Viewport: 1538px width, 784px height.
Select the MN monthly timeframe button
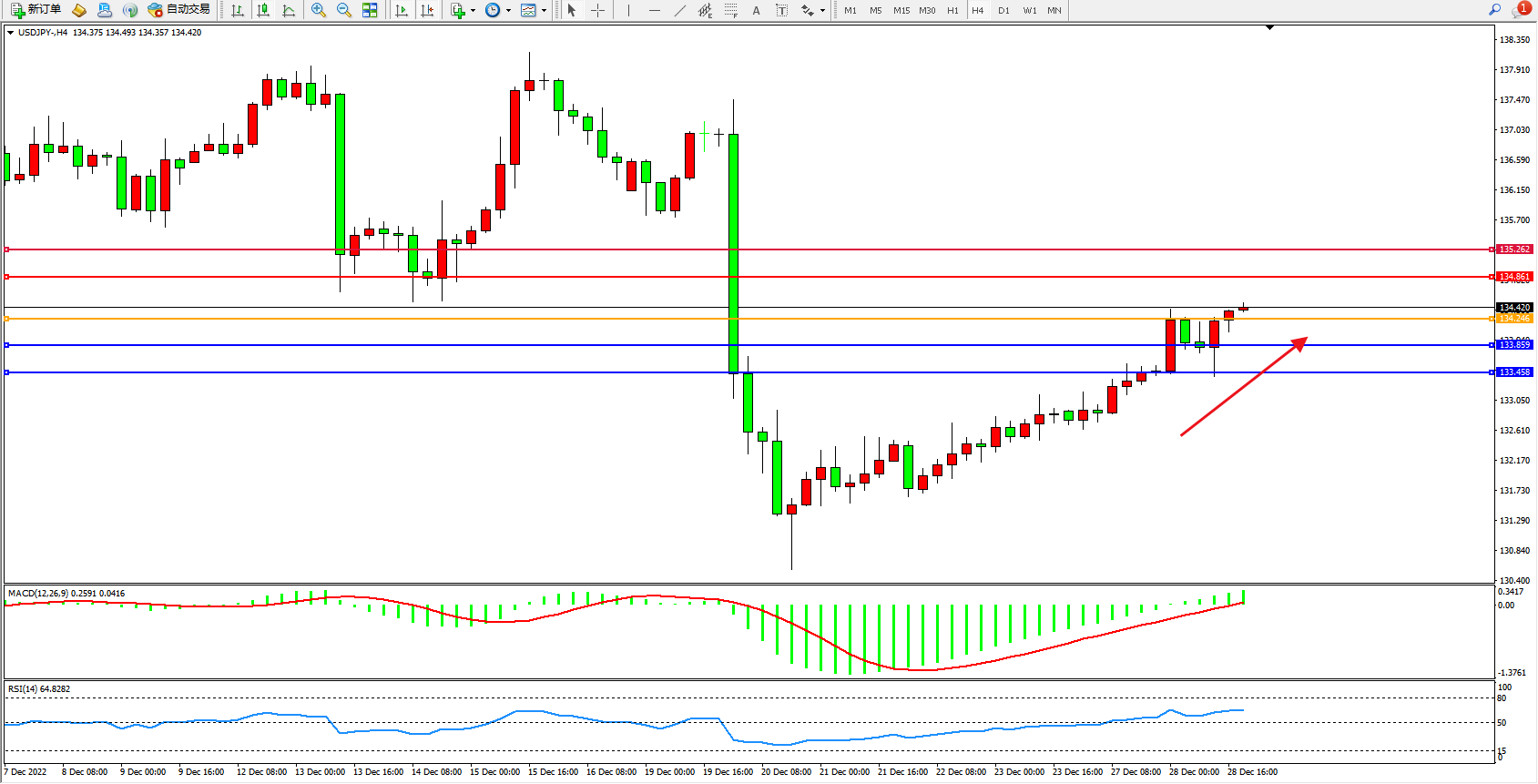coord(1054,10)
